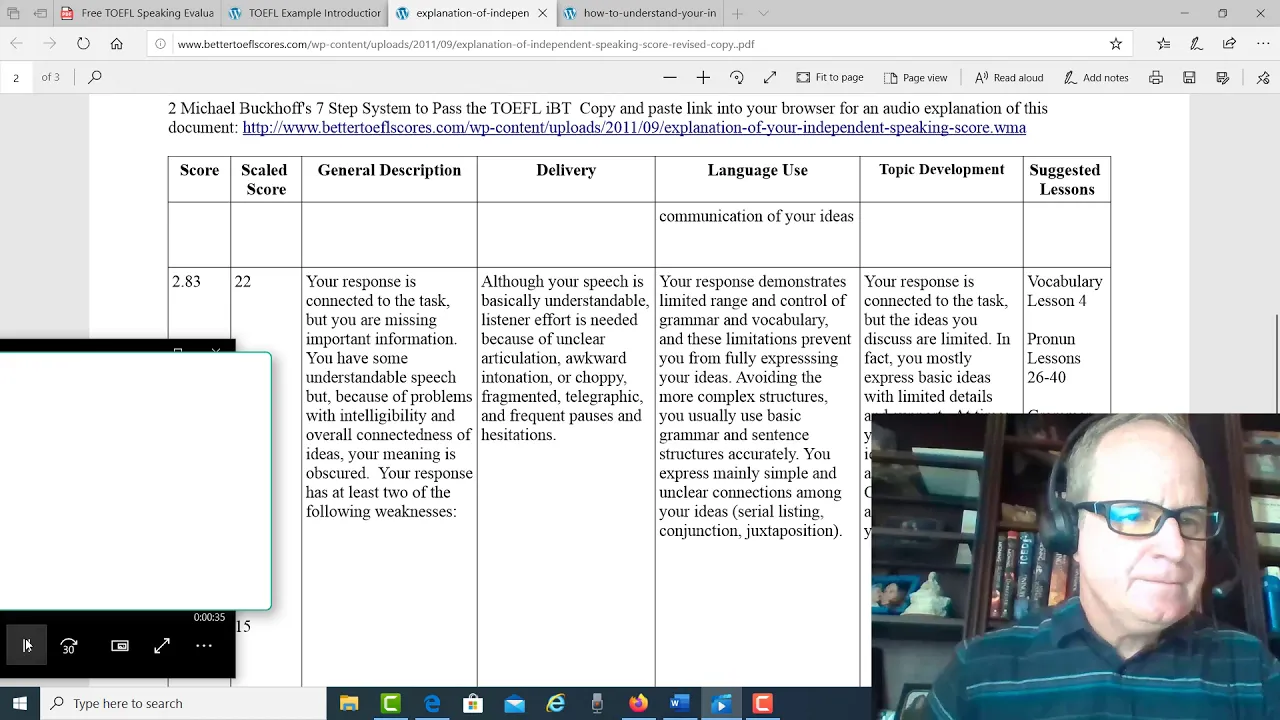Open Microsoft Edge from taskbar
The height and width of the screenshot is (720, 1280).
pos(432,704)
